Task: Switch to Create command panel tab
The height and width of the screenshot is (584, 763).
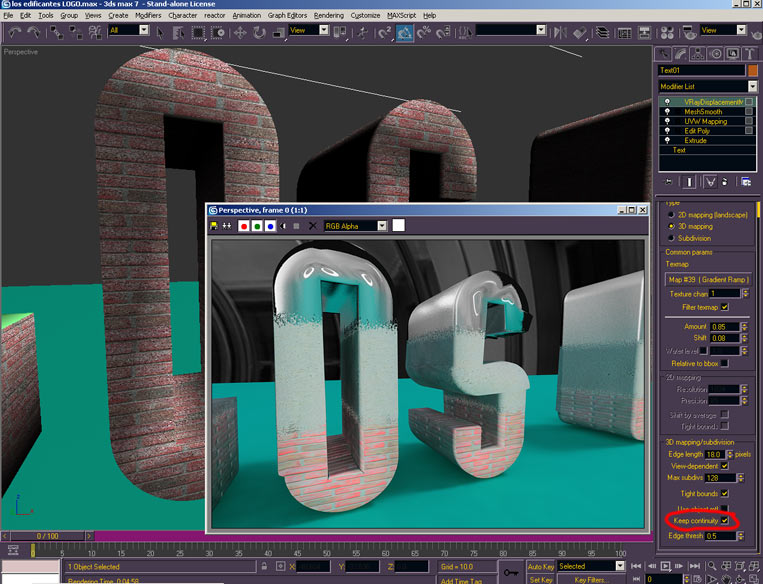Action: tap(663, 54)
